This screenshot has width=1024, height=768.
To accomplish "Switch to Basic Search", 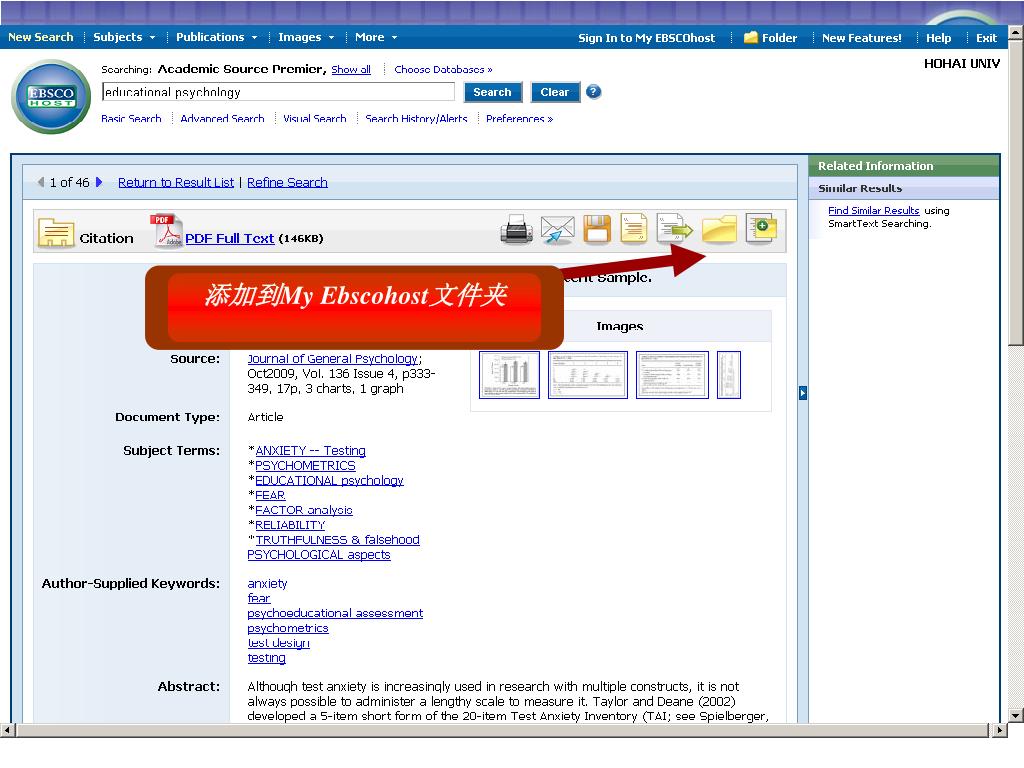I will pyautogui.click(x=131, y=118).
